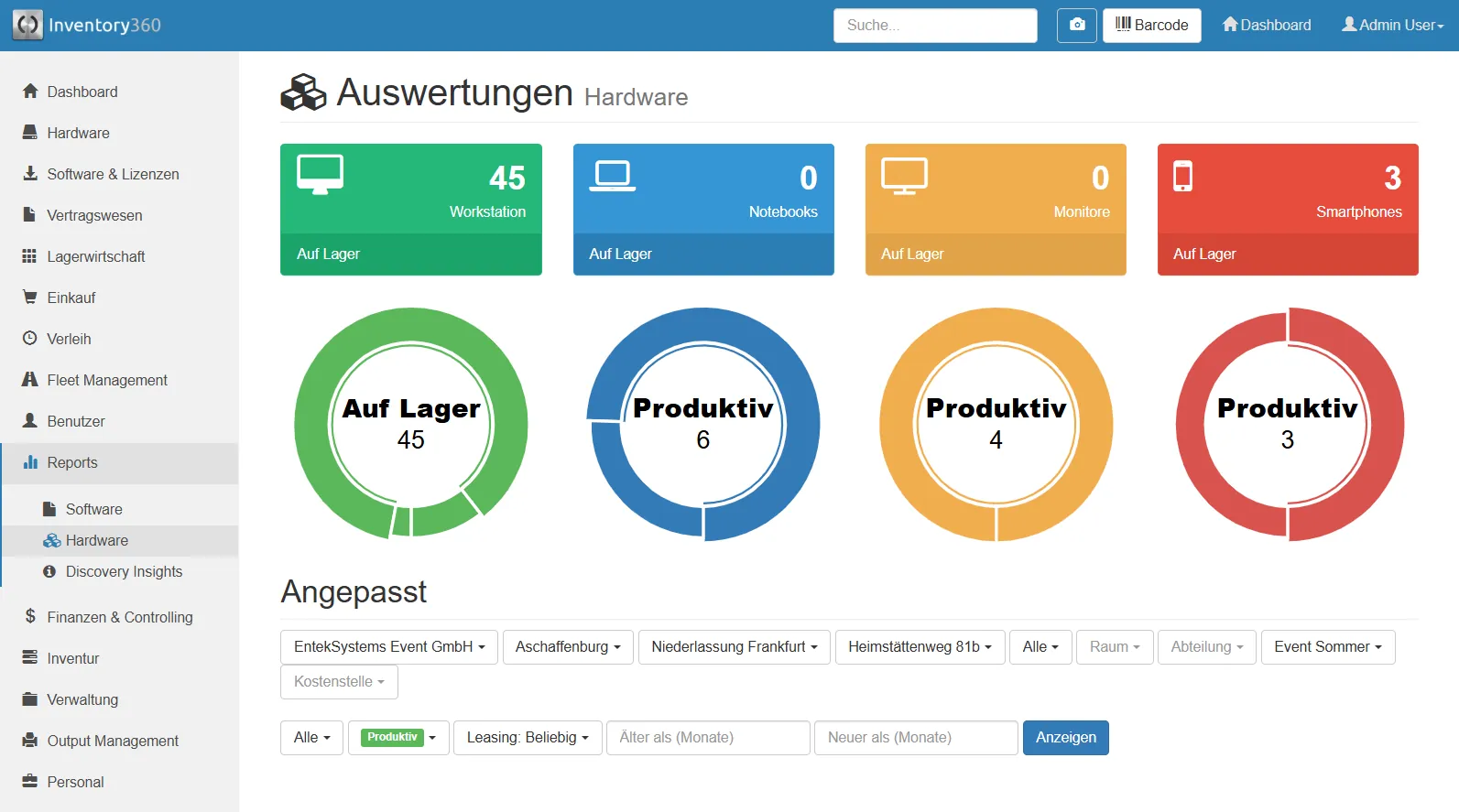The image size is (1459, 812).
Task: Click the Monitore display icon
Action: pyautogui.click(x=904, y=176)
